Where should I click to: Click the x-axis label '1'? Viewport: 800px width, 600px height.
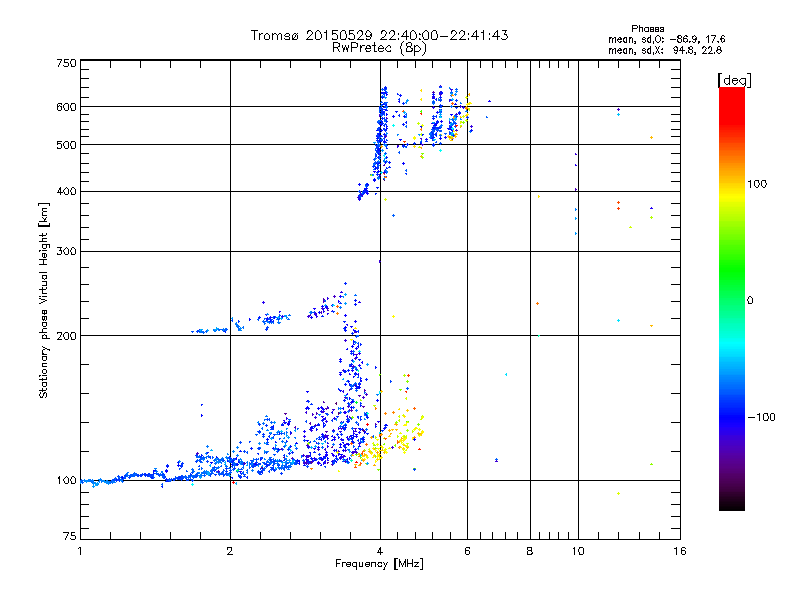pyautogui.click(x=80, y=551)
